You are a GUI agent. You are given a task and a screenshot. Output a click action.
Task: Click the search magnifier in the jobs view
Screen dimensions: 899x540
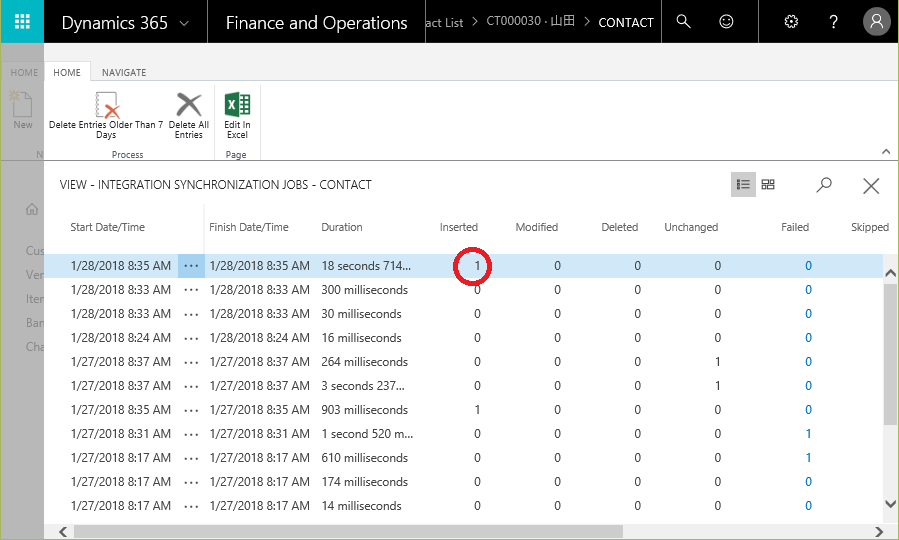coord(824,185)
